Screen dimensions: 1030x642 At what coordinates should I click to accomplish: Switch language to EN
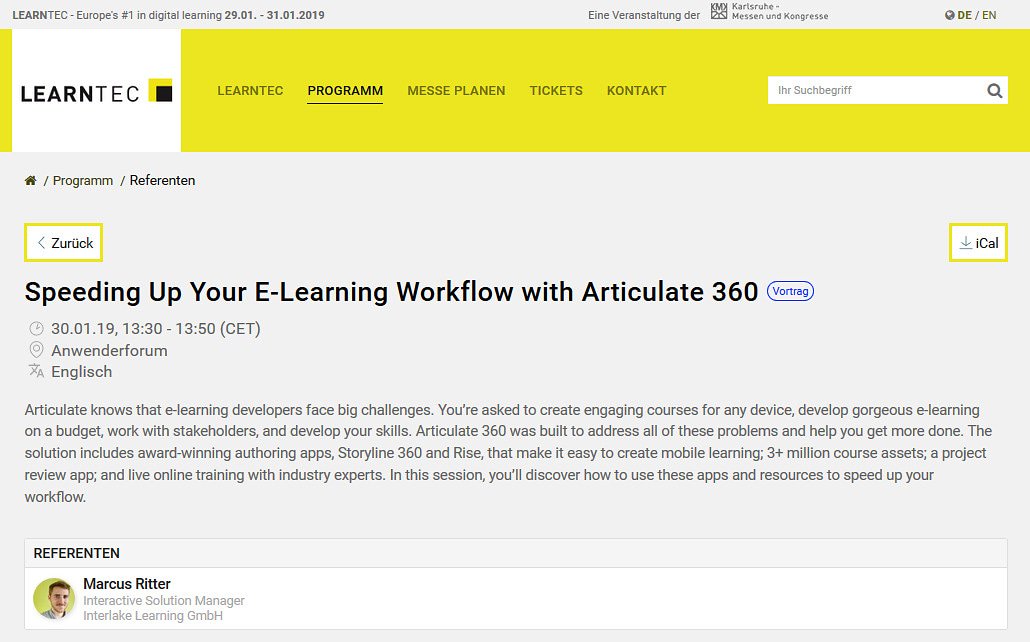pyautogui.click(x=989, y=15)
